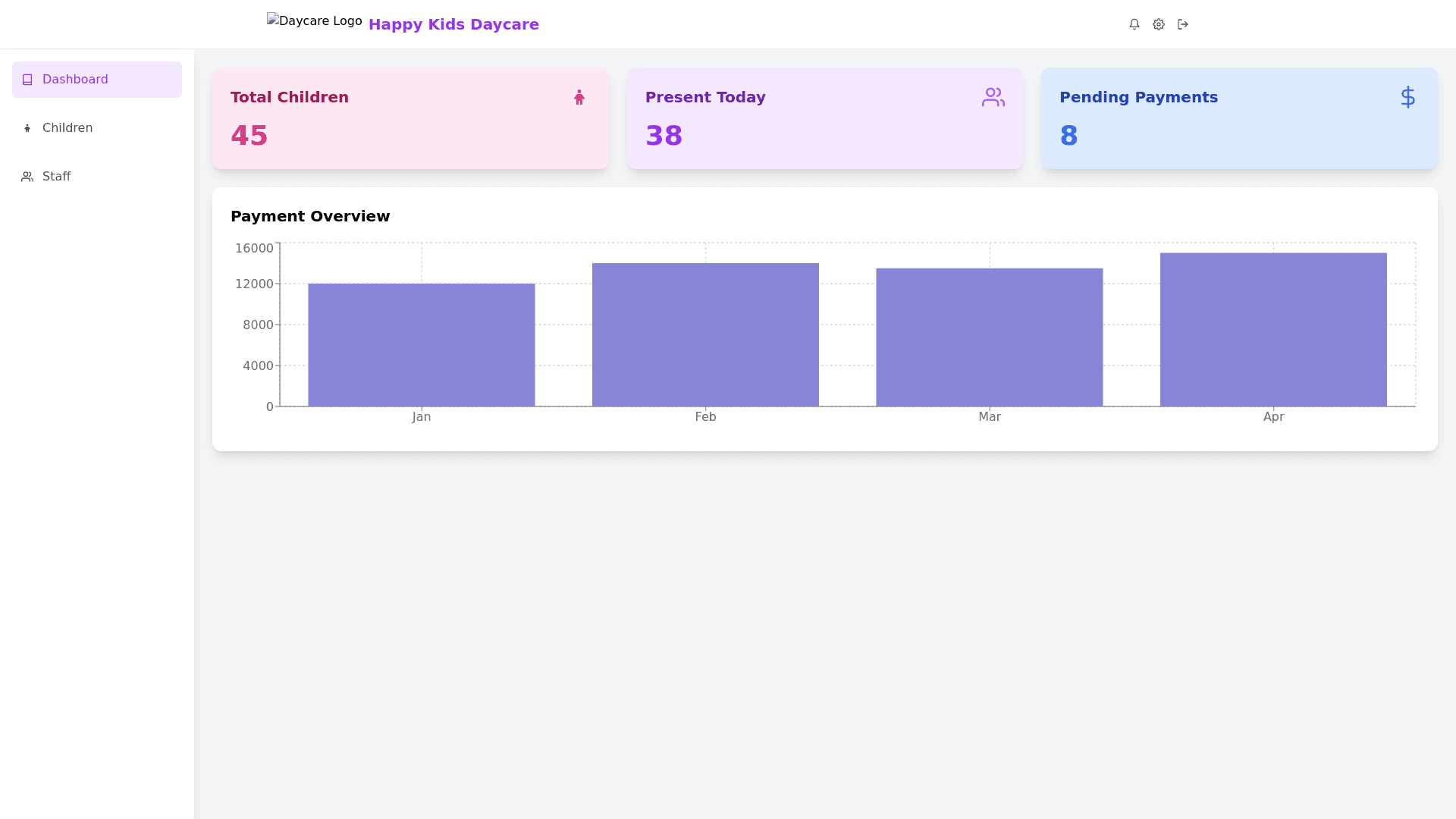This screenshot has height=819, width=1456.
Task: Click the people icon on Present Today card
Action: pyautogui.click(x=993, y=97)
